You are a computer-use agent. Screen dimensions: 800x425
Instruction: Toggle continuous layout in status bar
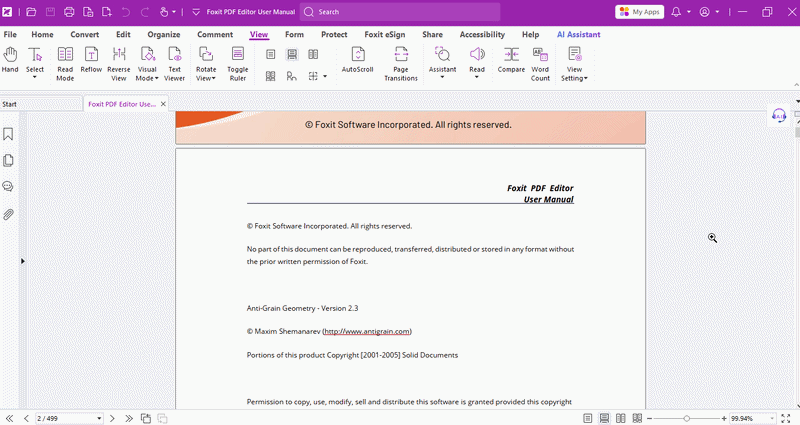coord(604,418)
